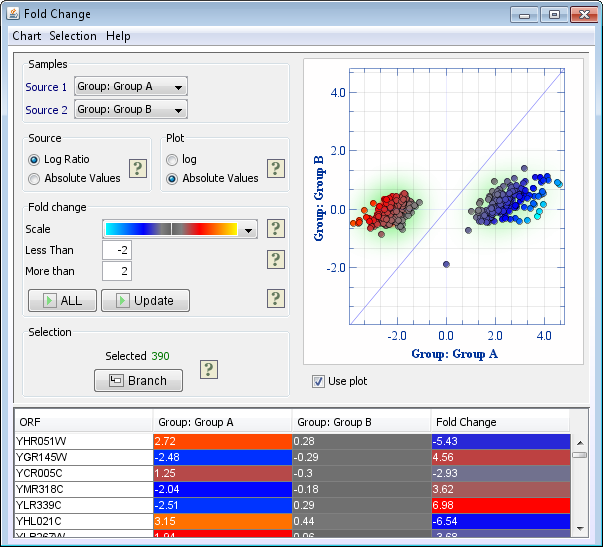Viewport: 603px width, 547px height.
Task: Click Group A cell 2.72
Action: point(223,442)
